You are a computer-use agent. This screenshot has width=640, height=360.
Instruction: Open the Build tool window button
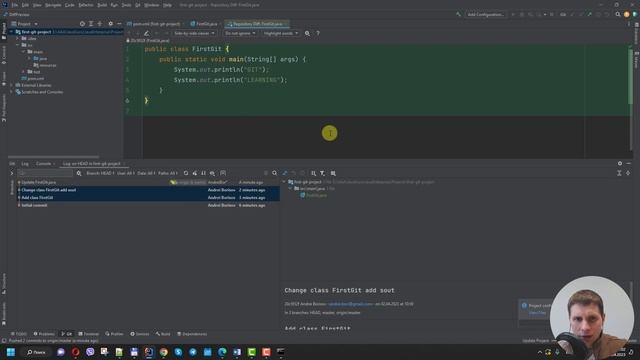[x=163, y=334]
